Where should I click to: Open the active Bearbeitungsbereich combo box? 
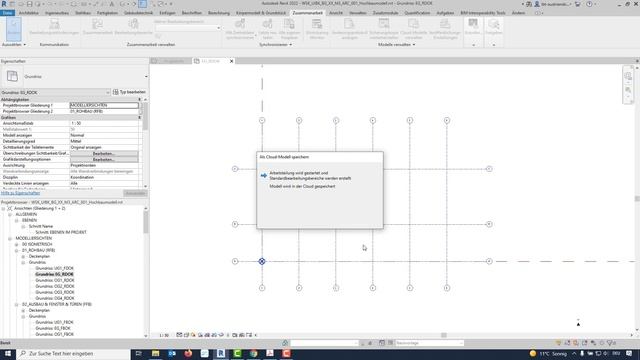tap(188, 28)
